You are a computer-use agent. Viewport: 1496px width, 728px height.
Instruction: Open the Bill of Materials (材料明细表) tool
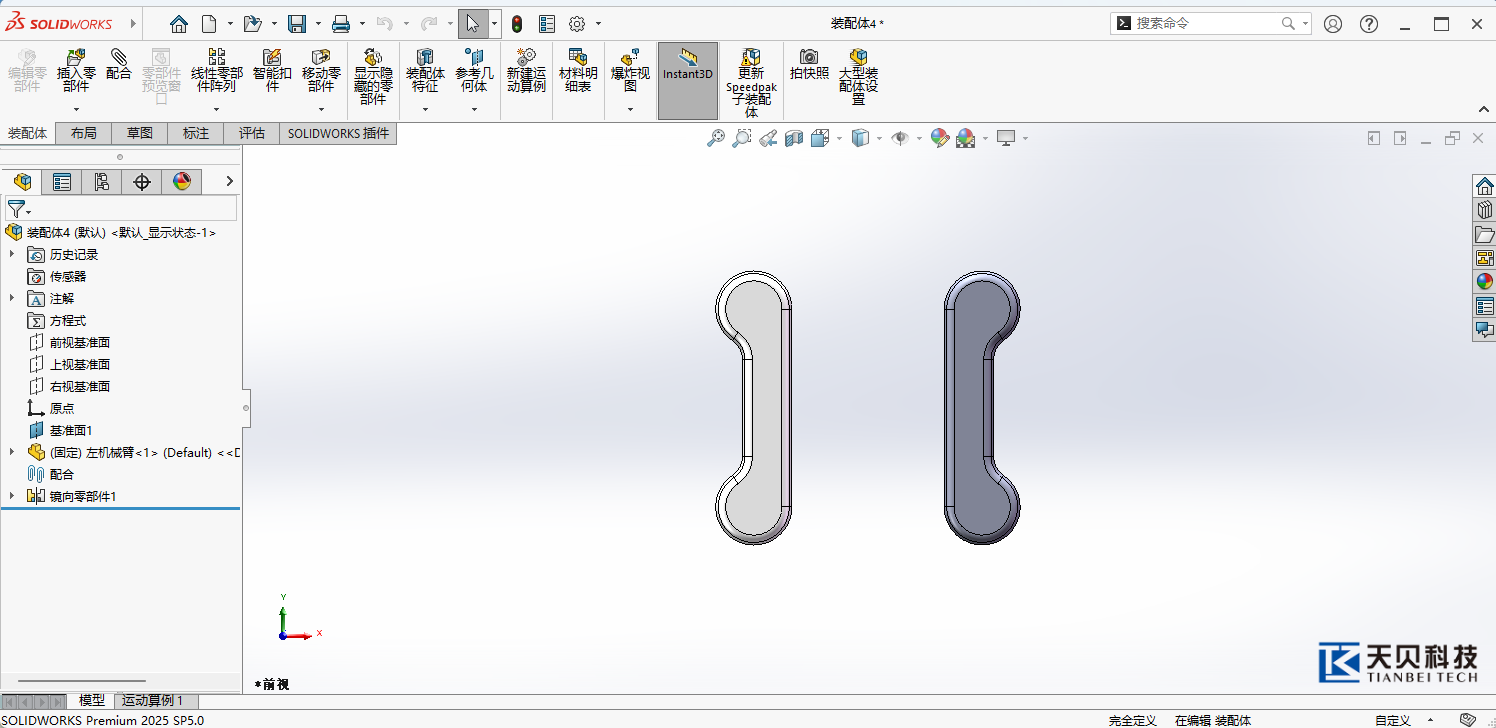pos(578,58)
